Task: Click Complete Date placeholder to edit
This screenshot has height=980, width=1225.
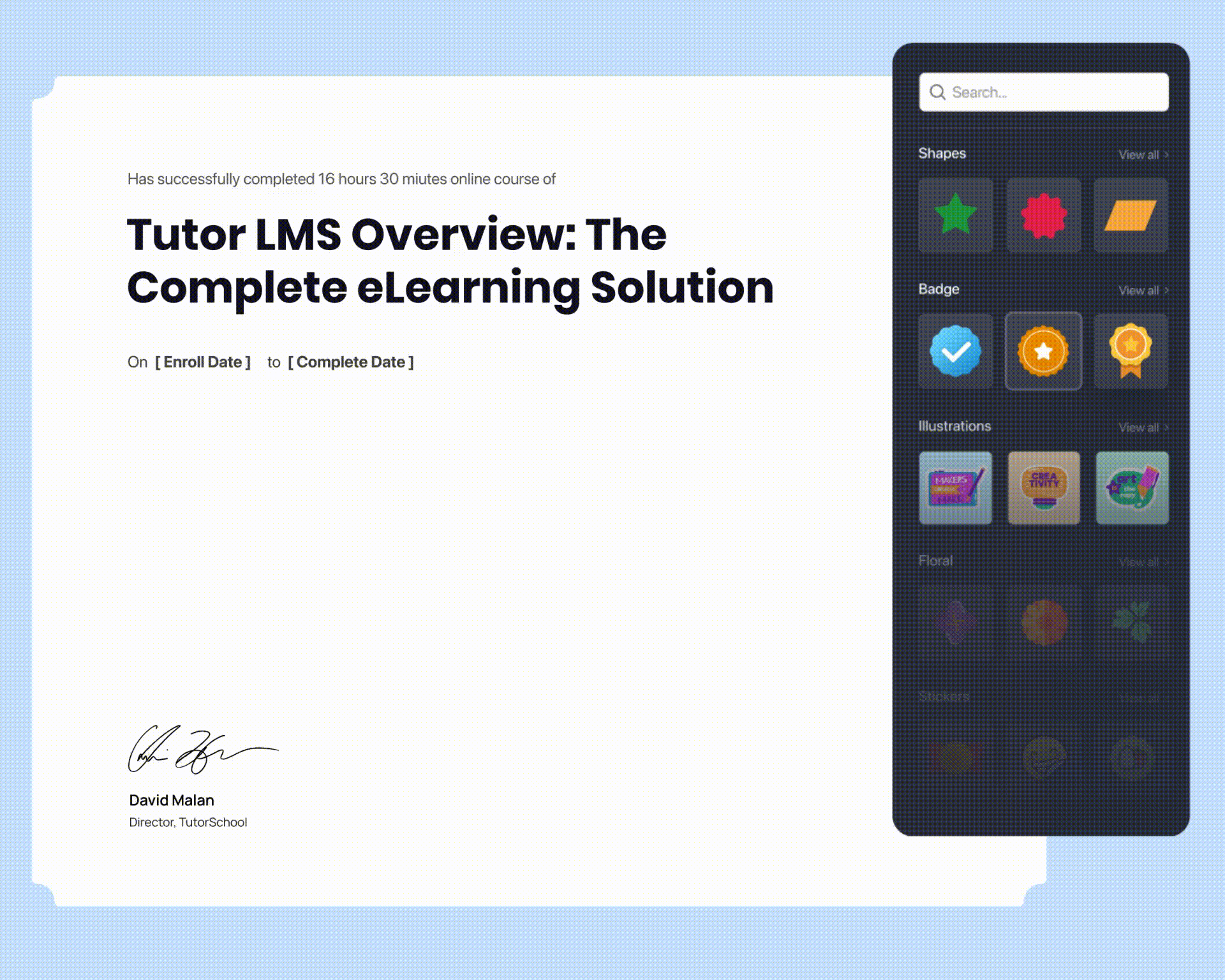Action: pyautogui.click(x=350, y=362)
